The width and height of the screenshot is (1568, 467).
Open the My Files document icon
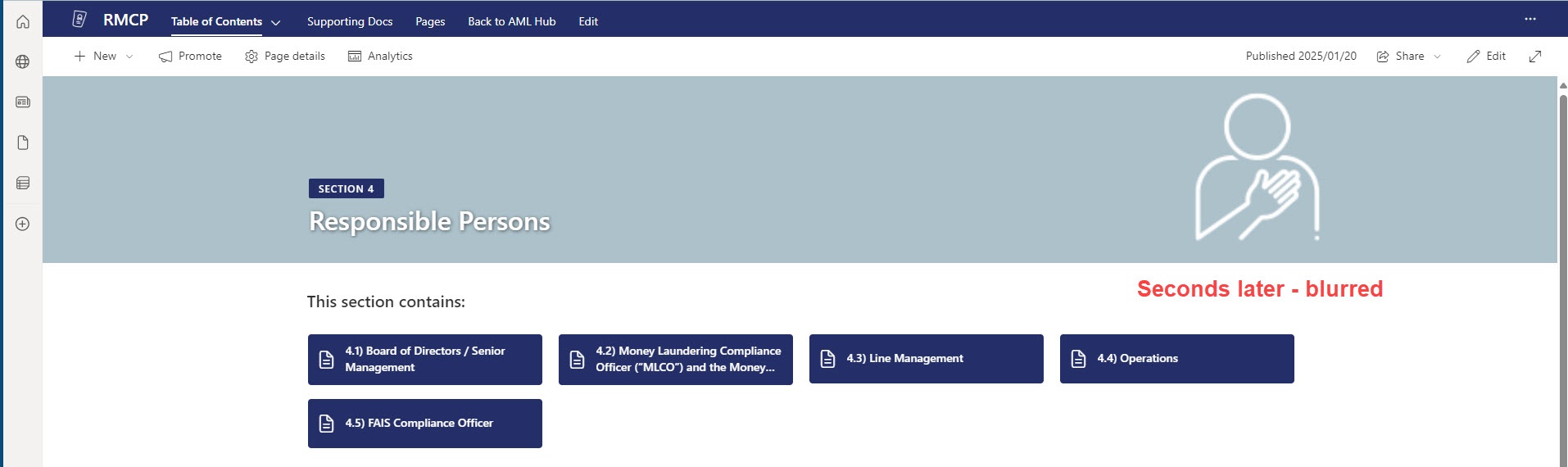pyautogui.click(x=23, y=143)
